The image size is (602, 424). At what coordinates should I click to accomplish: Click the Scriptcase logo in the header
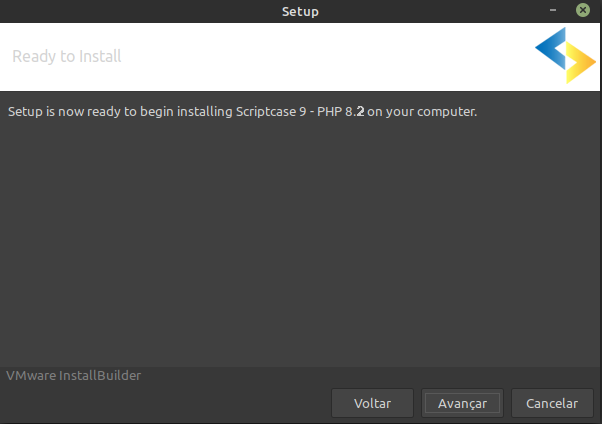click(564, 56)
